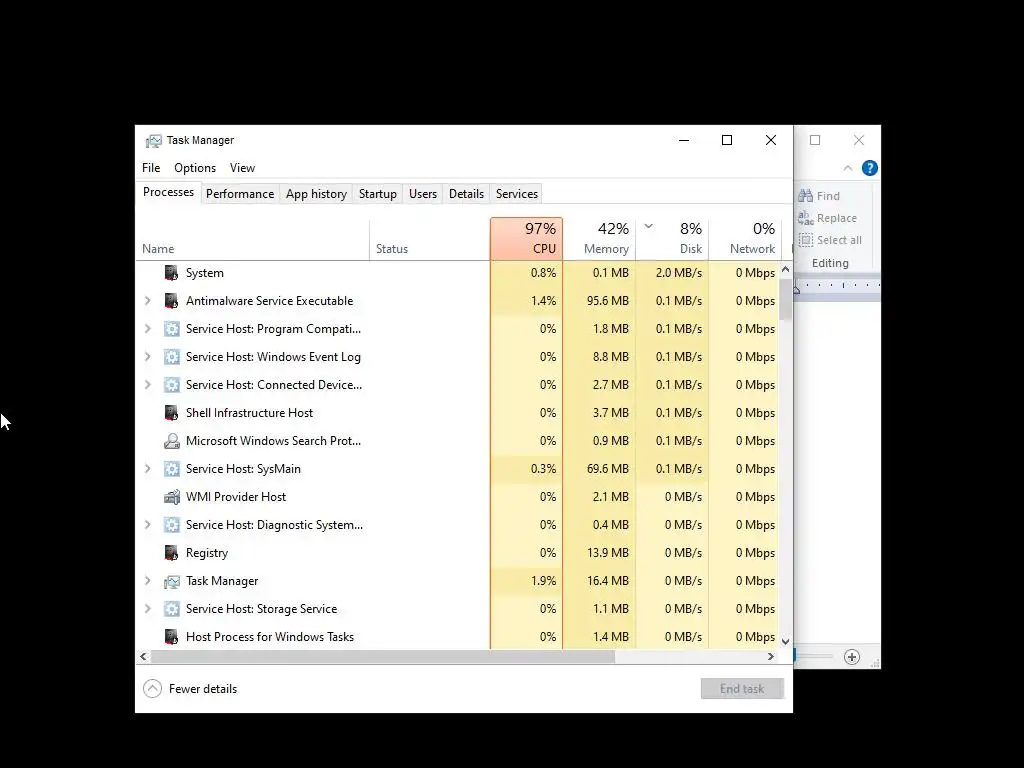Screen dimensions: 1024x768
Task: Collapse the view with the Fewer details arrow
Action: 152,688
